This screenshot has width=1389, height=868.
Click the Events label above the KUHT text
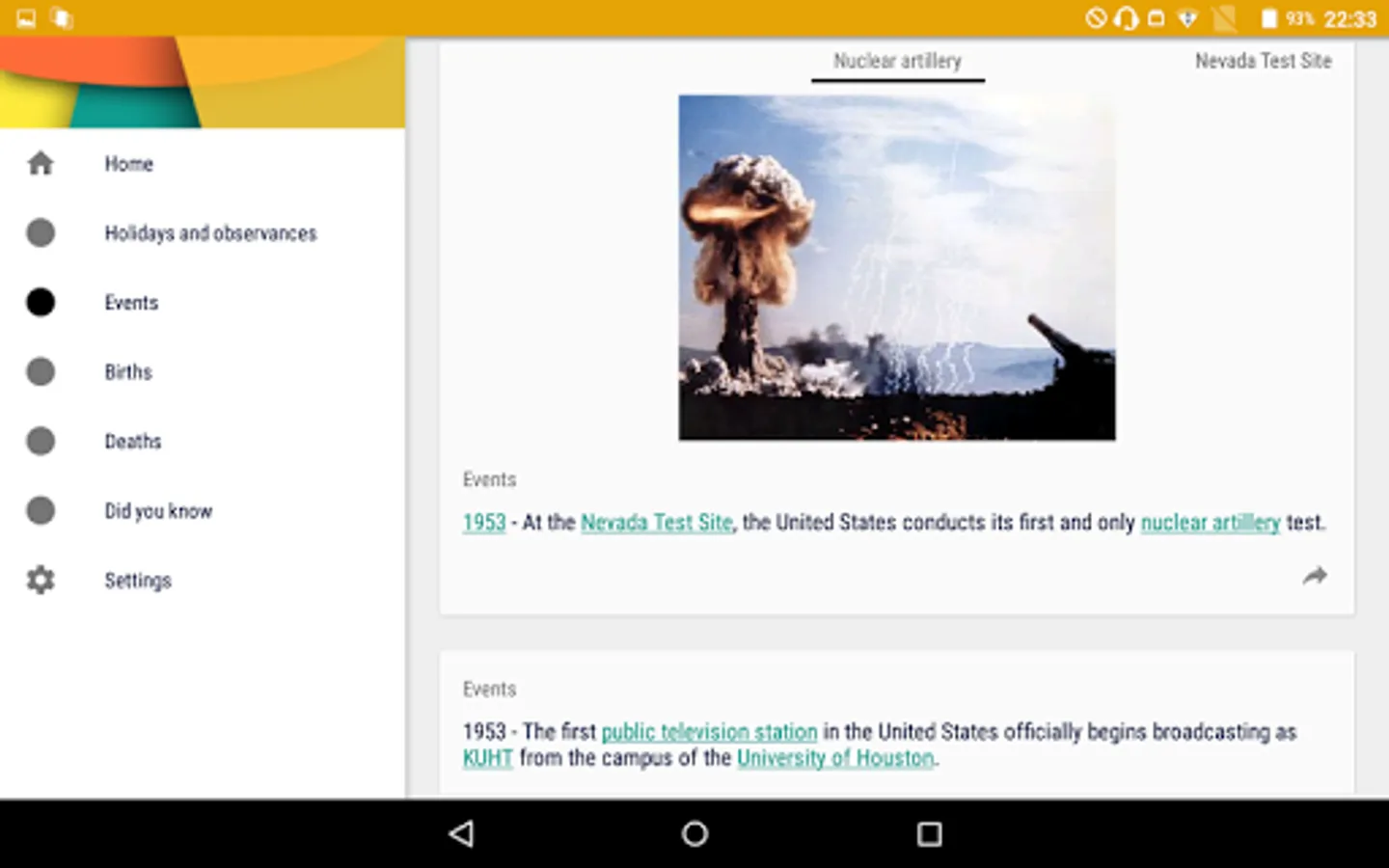click(x=489, y=689)
